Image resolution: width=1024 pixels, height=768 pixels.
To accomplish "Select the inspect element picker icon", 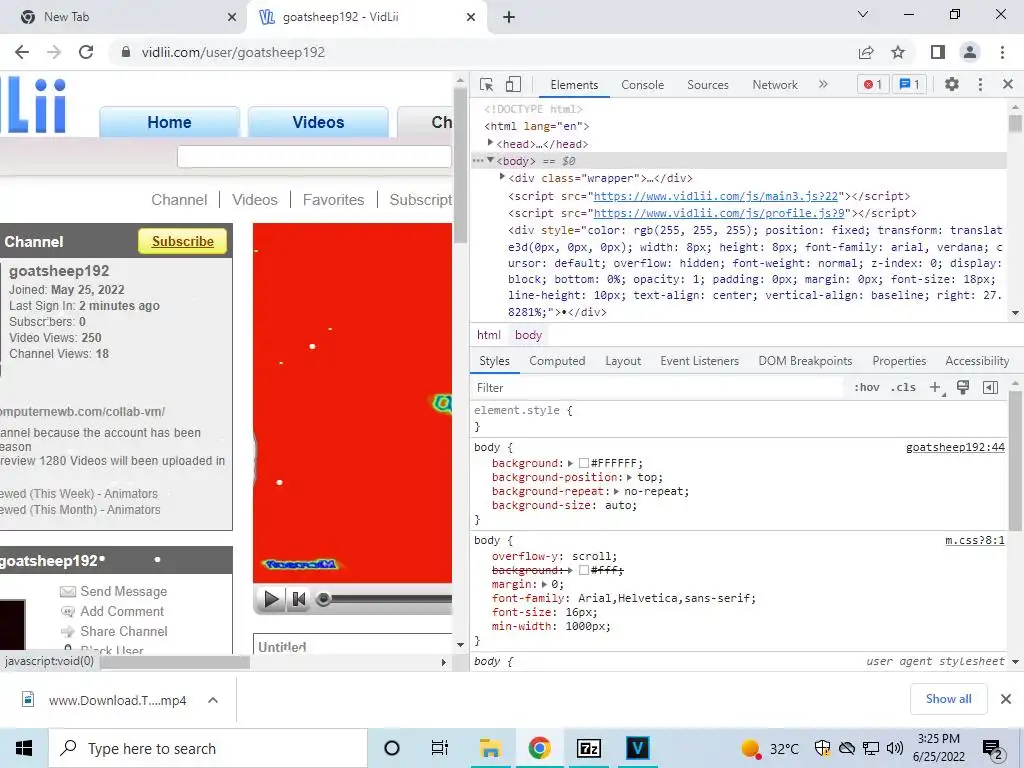I will [487, 84].
